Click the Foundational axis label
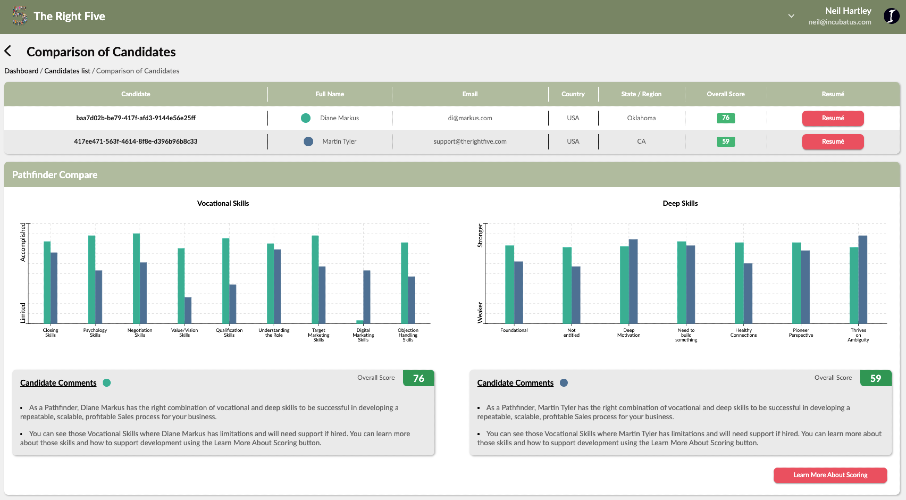Image resolution: width=906 pixels, height=500 pixels. pos(514,330)
